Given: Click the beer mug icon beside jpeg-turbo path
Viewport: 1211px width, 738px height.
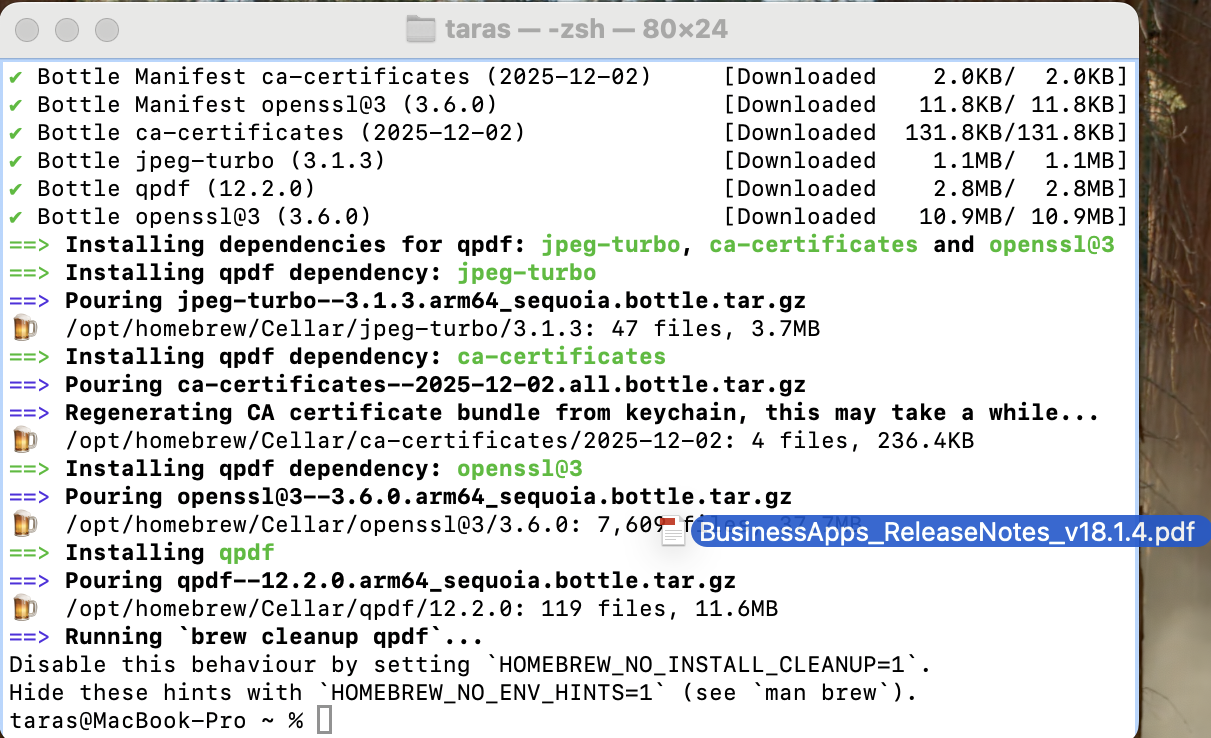Looking at the screenshot, I should click(25, 327).
